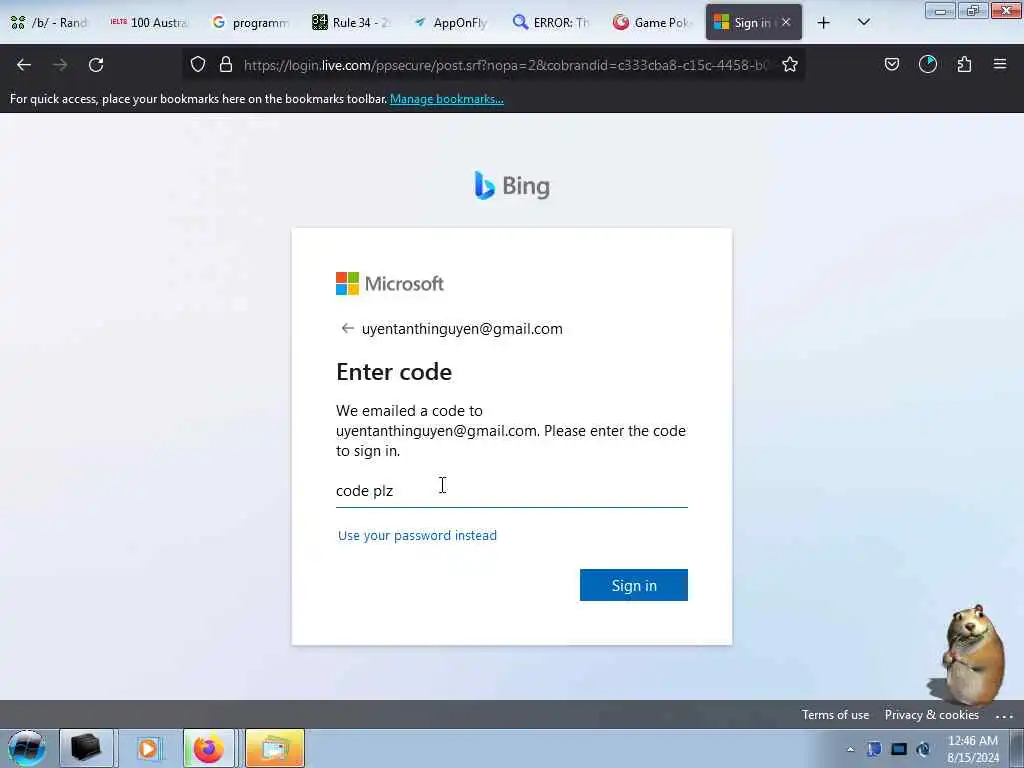
Task: Open a new tab with the plus icon
Action: tap(824, 23)
